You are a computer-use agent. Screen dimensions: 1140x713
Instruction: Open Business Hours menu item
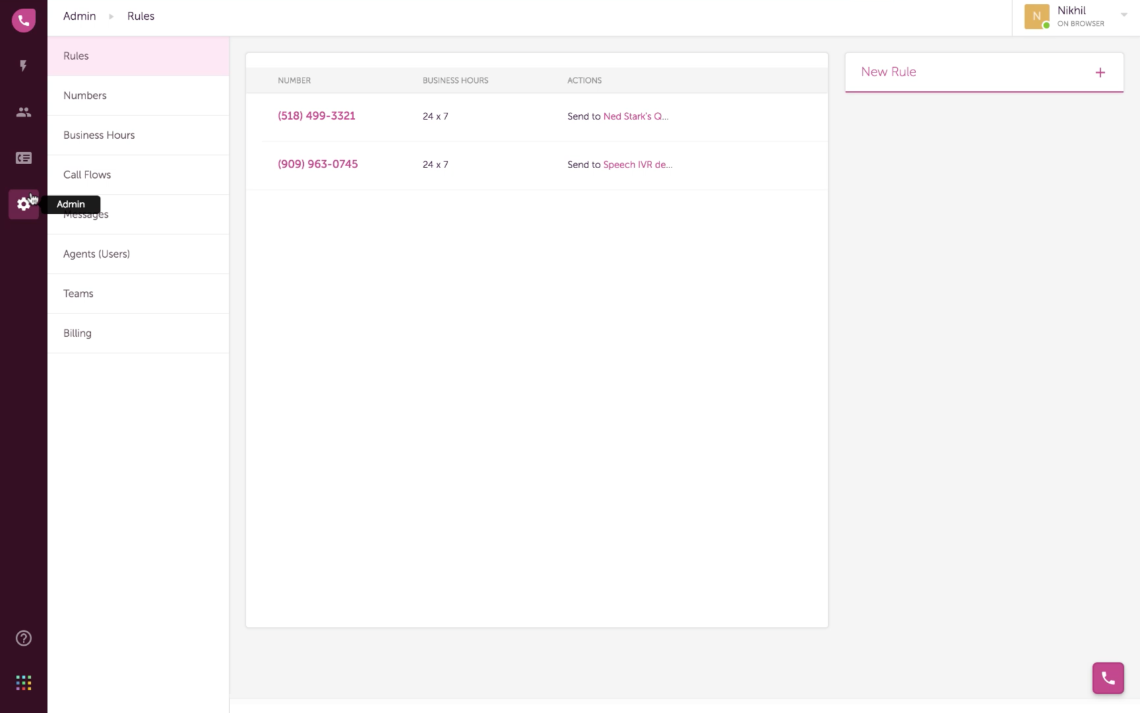pyautogui.click(x=99, y=135)
